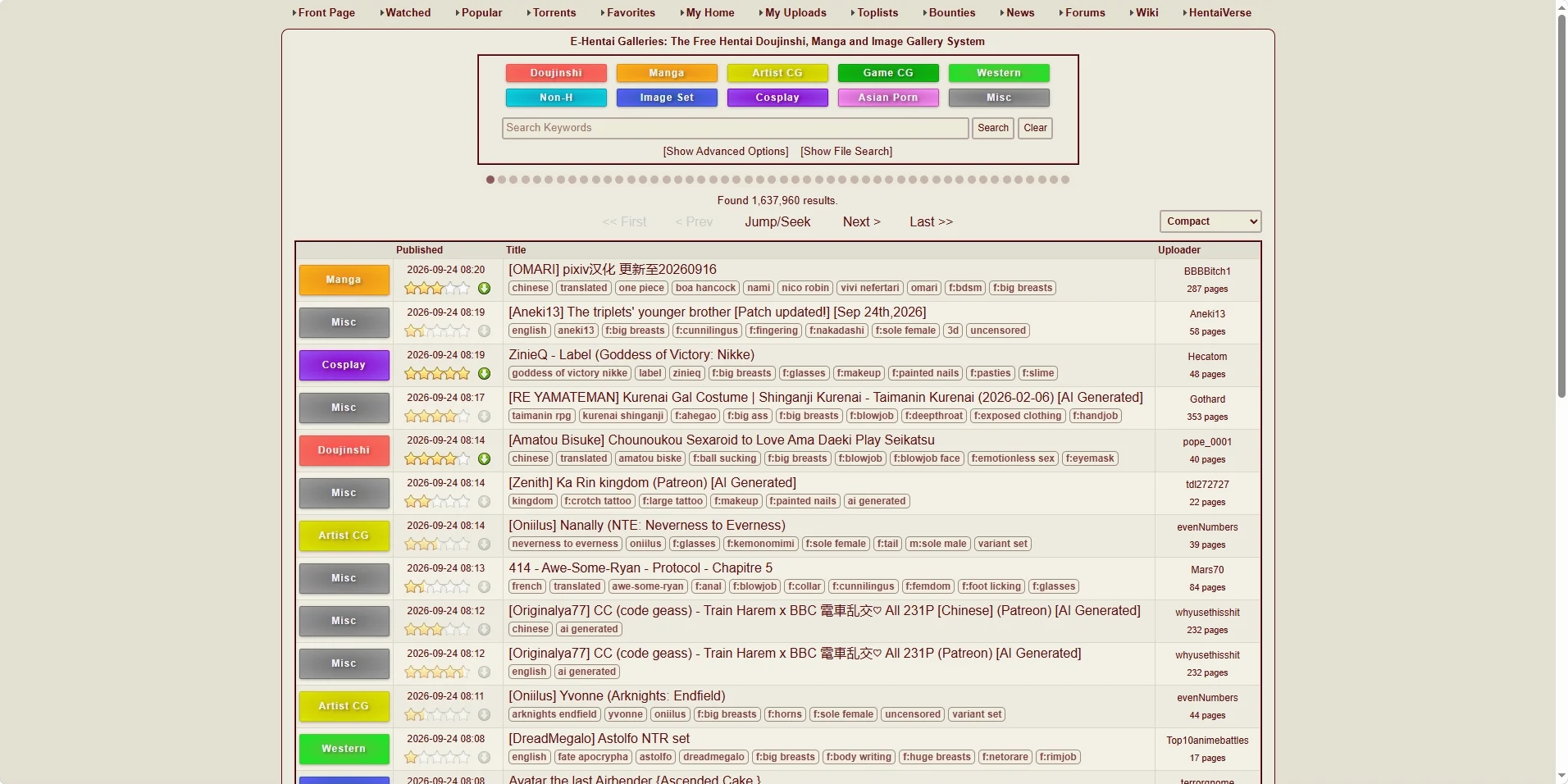Expand Show File Search
Screen dimensions: 1568x784
(x=846, y=152)
